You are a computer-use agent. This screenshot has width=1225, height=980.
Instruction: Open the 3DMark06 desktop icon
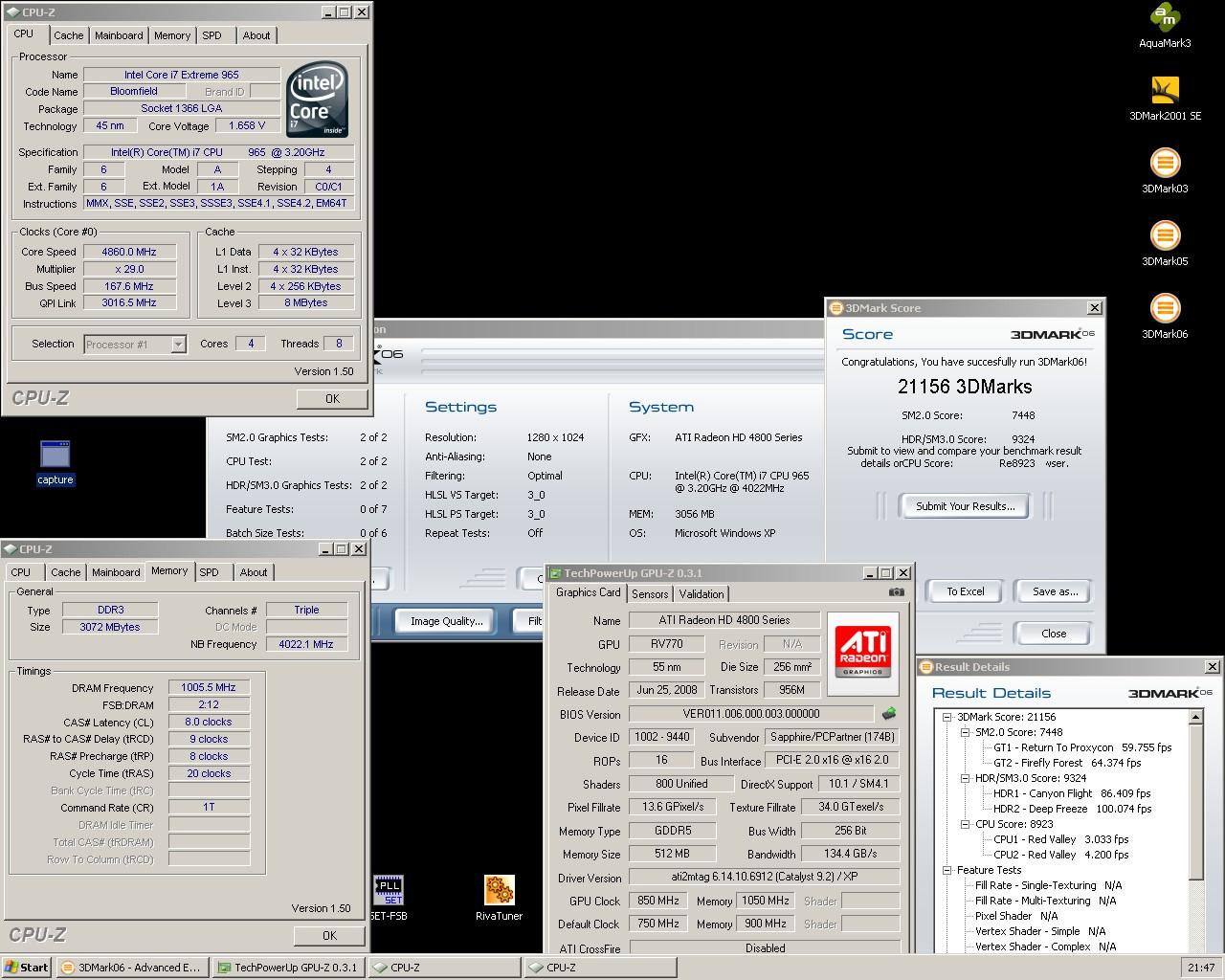1165,317
